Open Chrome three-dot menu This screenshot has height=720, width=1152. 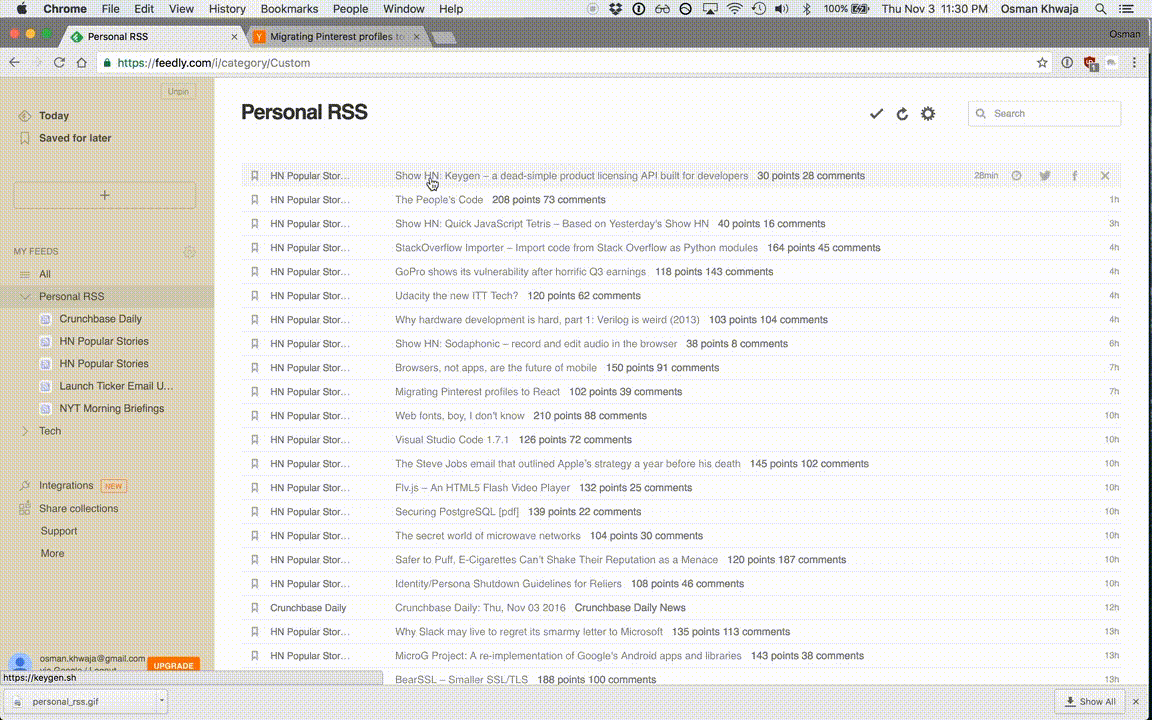[1134, 63]
